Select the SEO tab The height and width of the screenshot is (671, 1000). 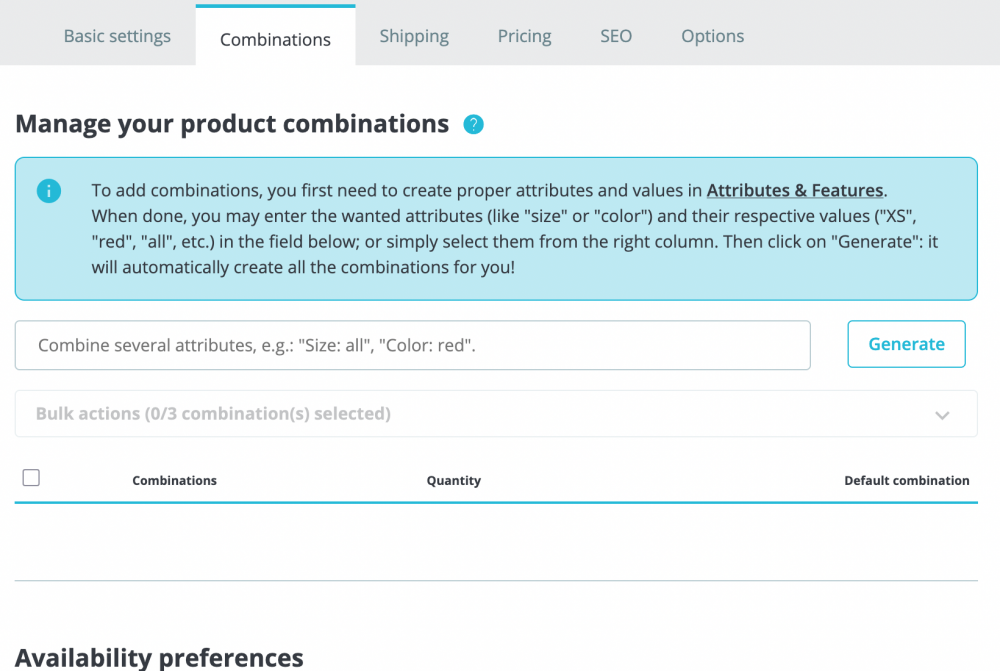(x=615, y=36)
